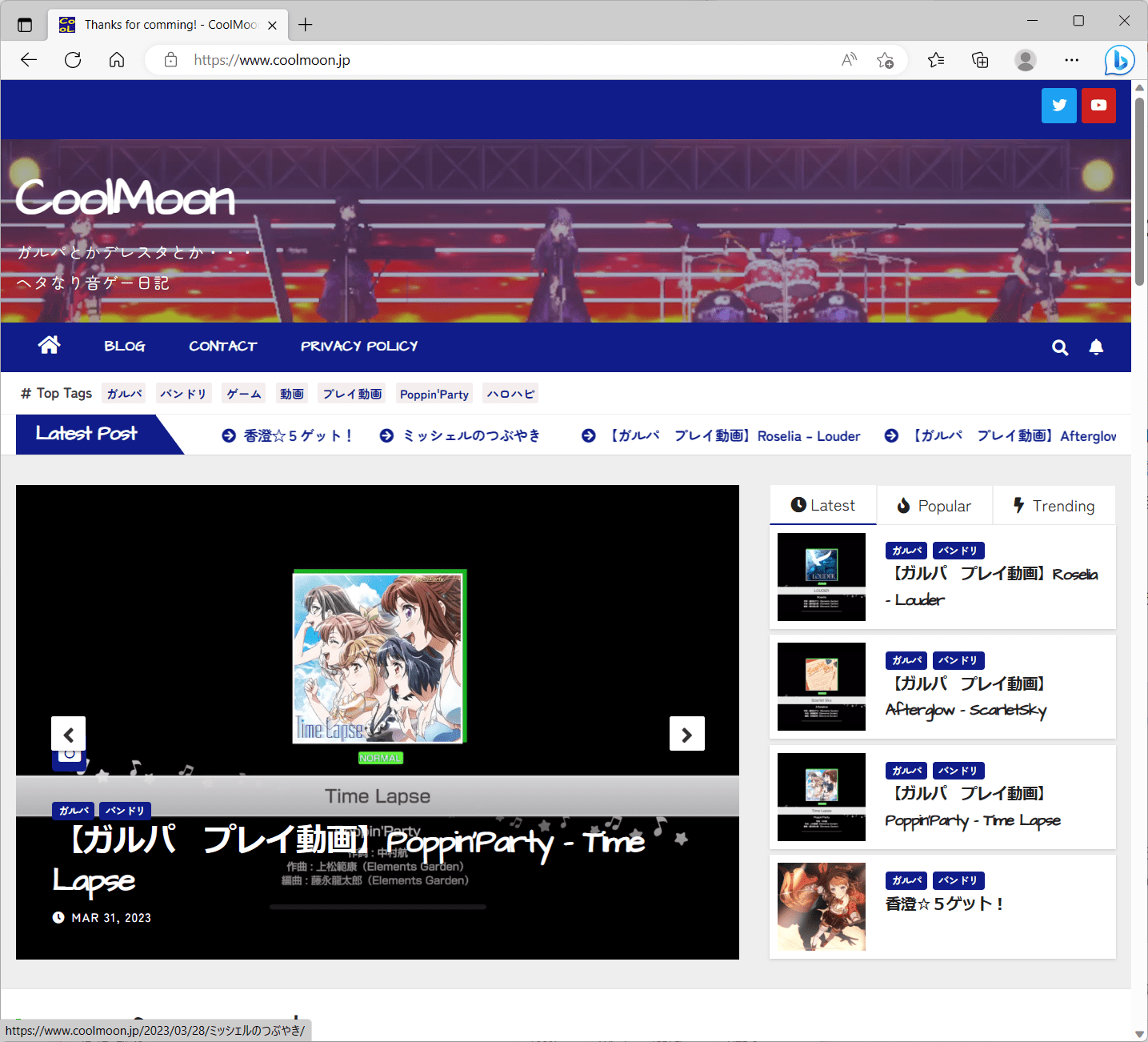Viewport: 1148px width, 1042px height.
Task: Open tab actions menu icon
Action: click(25, 25)
